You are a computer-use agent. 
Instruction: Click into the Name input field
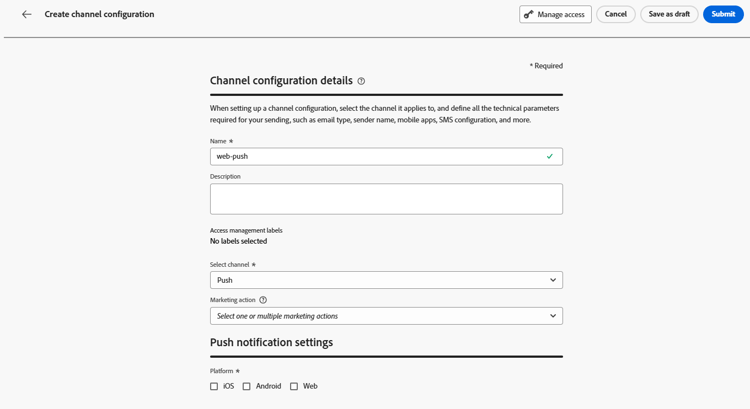point(376,157)
